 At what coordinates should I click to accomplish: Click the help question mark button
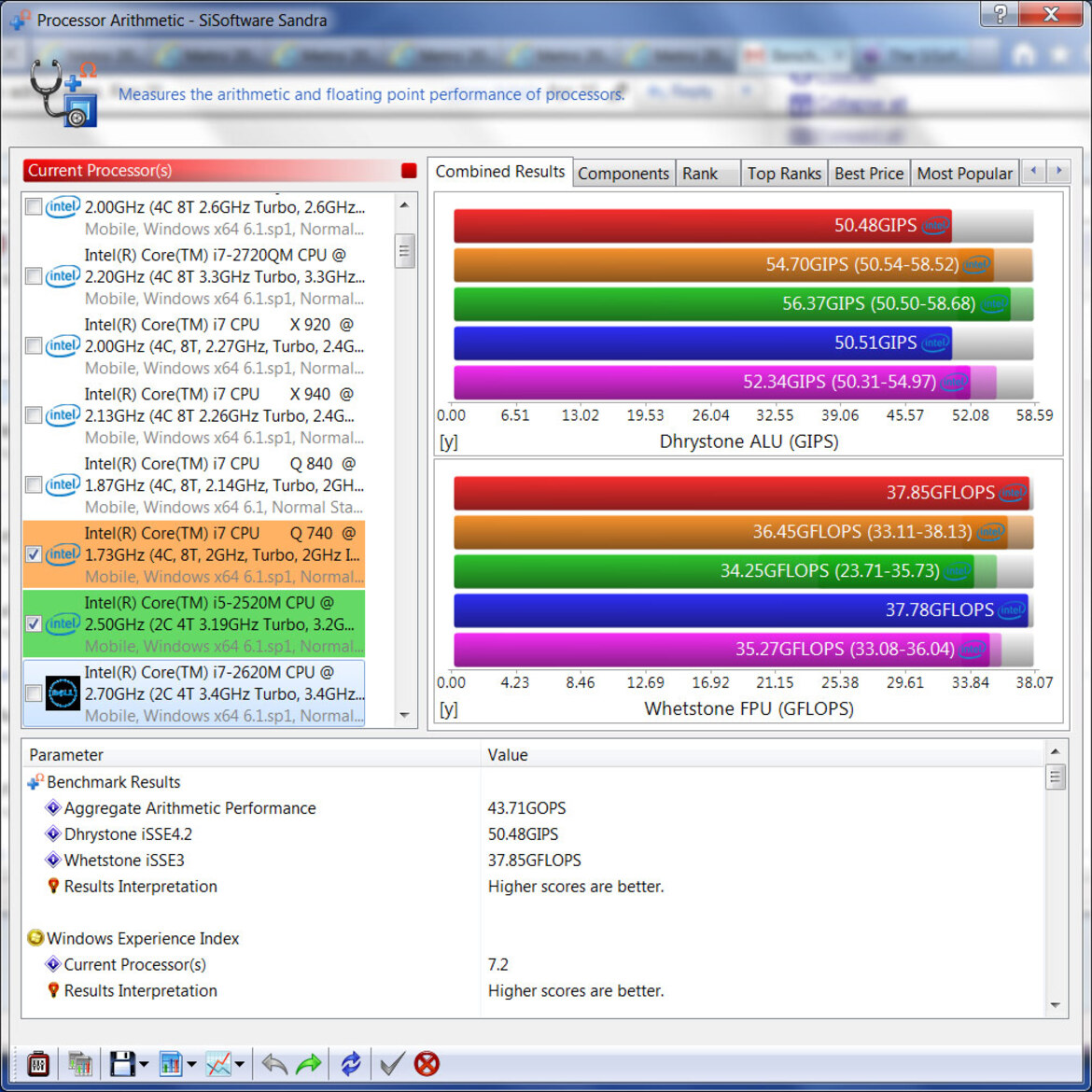(x=1000, y=14)
